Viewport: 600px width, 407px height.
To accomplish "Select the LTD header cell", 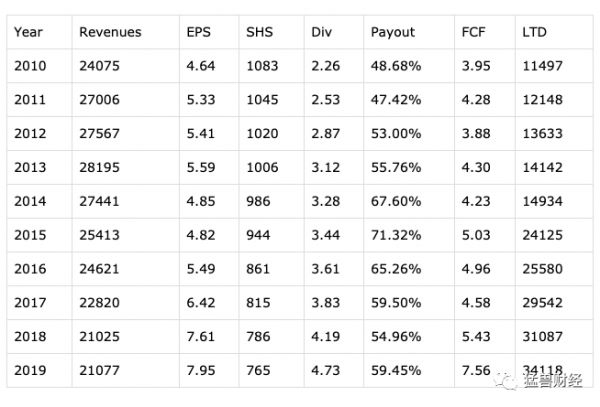I will [535, 32].
